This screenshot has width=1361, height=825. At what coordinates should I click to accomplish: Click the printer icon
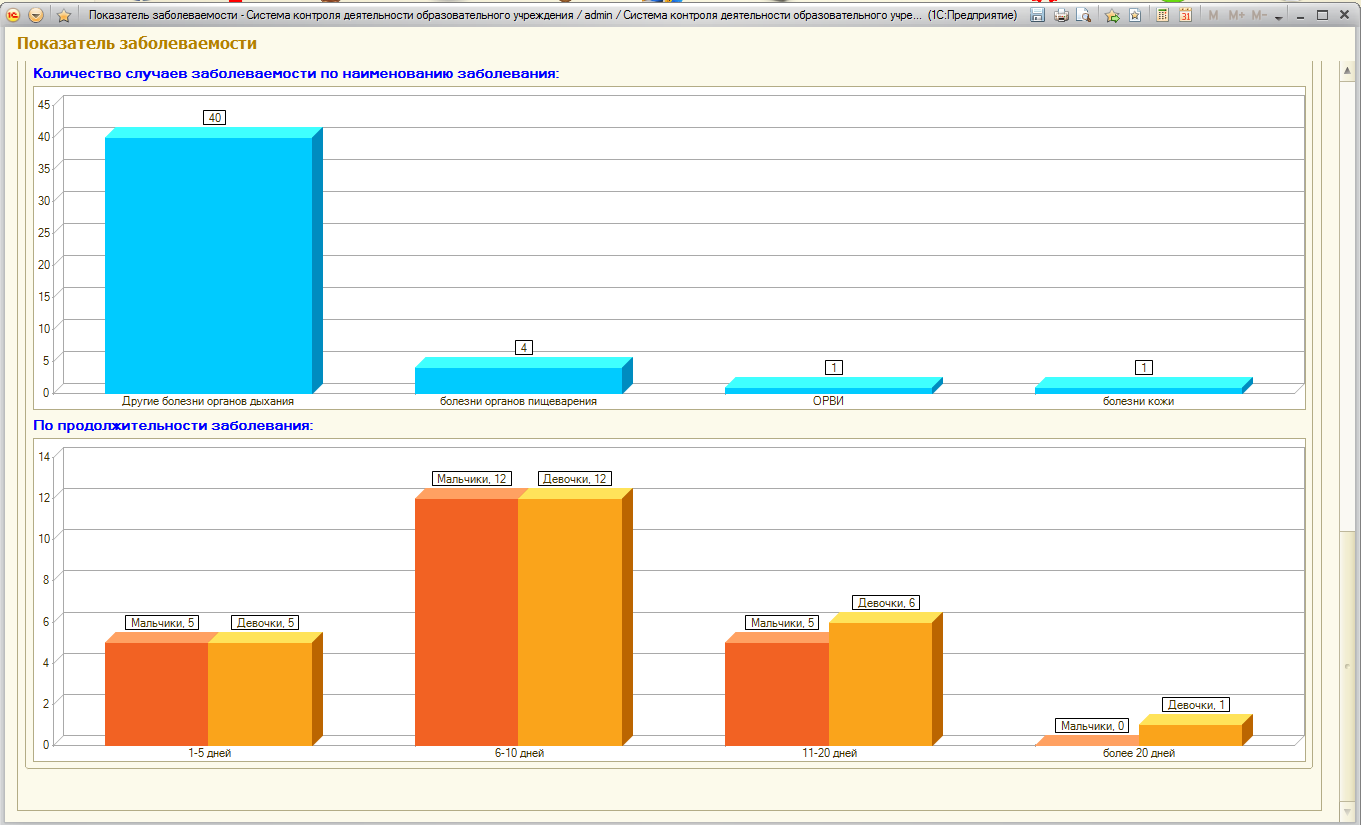pyautogui.click(x=1061, y=15)
